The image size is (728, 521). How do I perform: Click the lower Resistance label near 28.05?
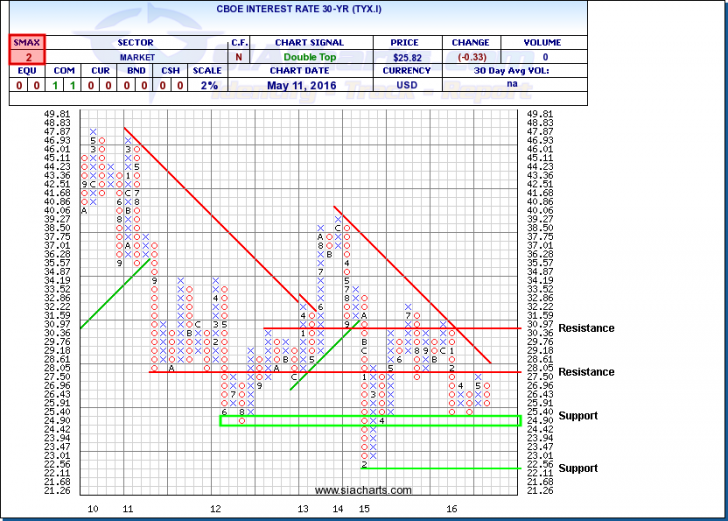pyautogui.click(x=586, y=372)
